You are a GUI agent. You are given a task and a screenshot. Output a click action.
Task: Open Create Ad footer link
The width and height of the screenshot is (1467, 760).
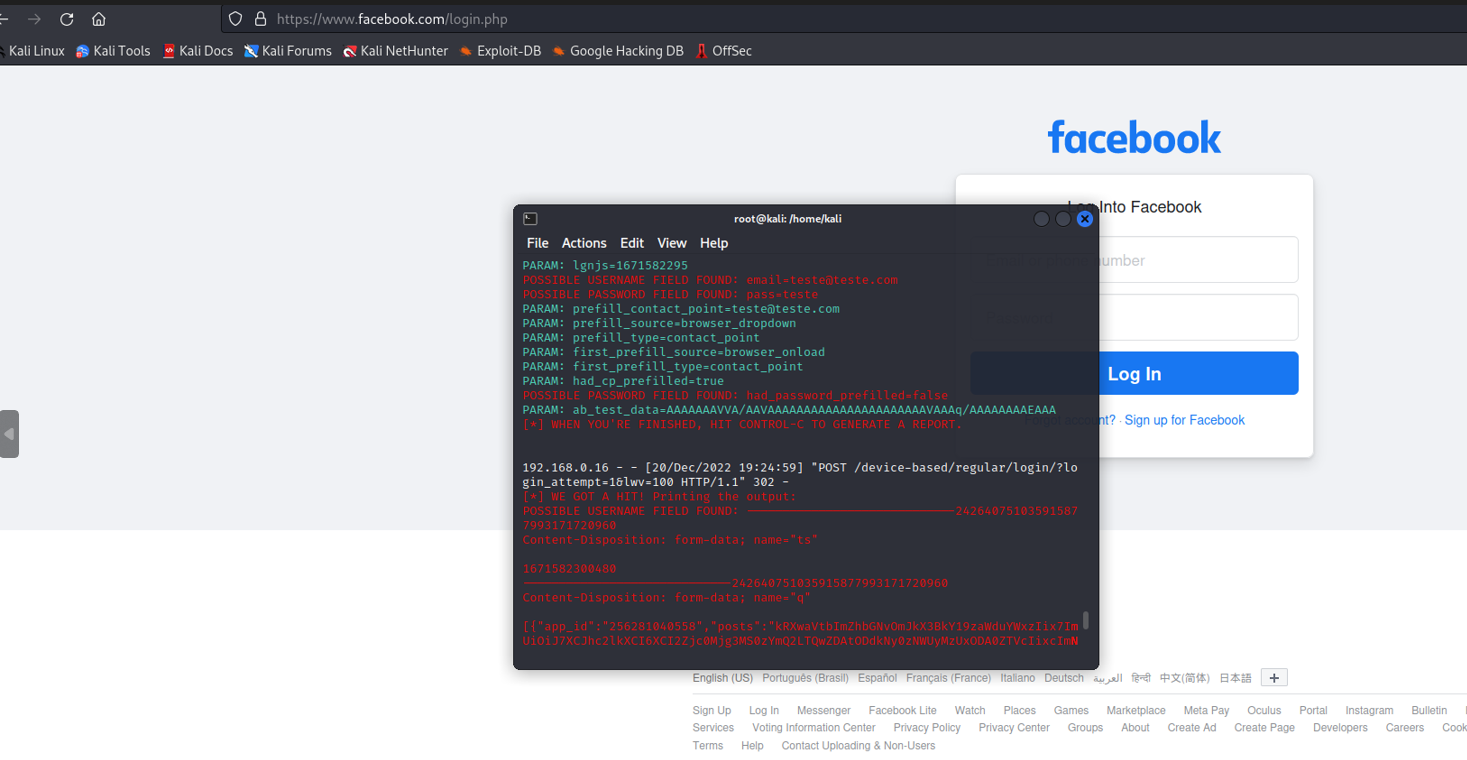(1192, 728)
